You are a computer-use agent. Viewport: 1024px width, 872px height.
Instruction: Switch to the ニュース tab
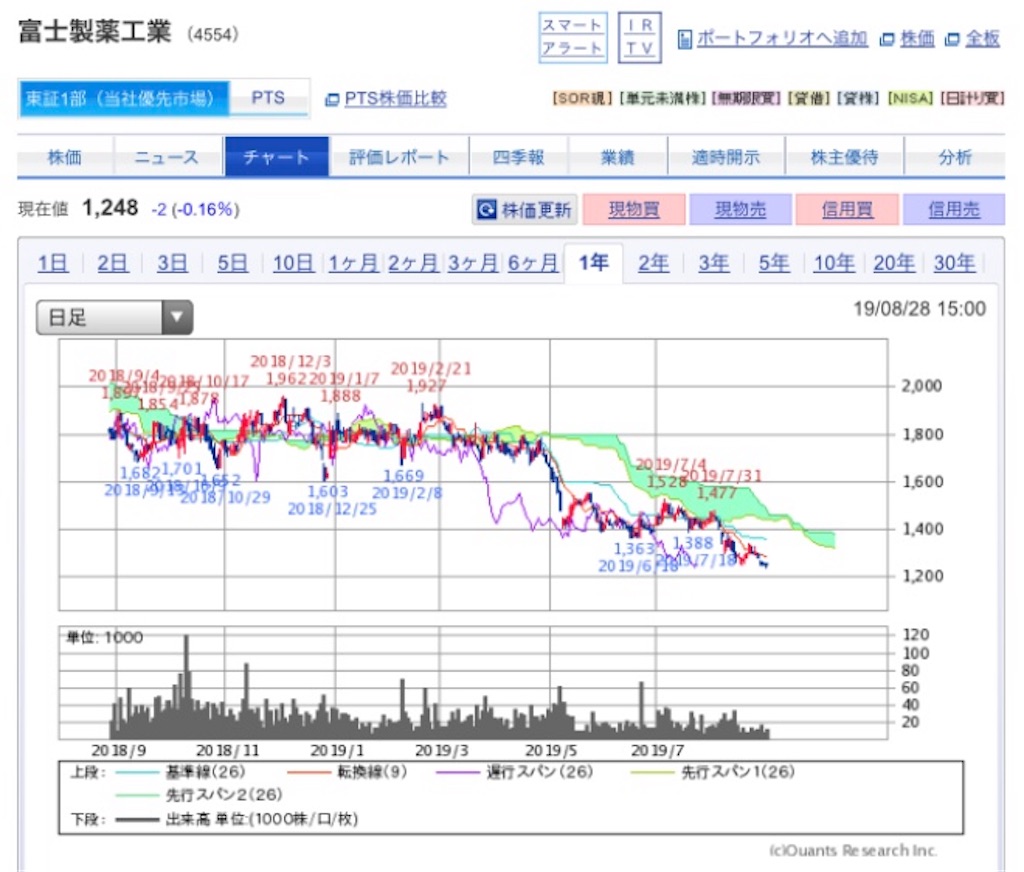[x=167, y=157]
